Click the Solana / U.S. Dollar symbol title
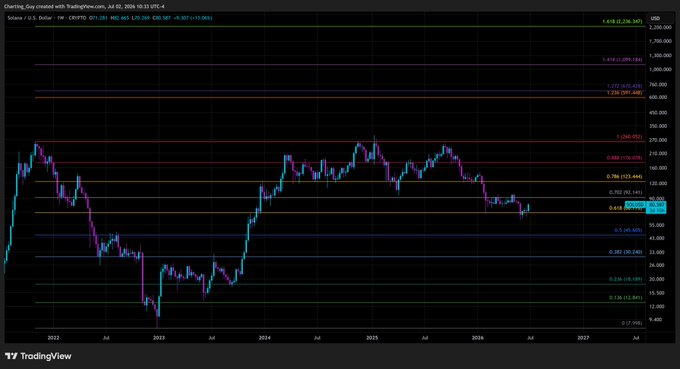680x369 pixels. tap(29, 18)
